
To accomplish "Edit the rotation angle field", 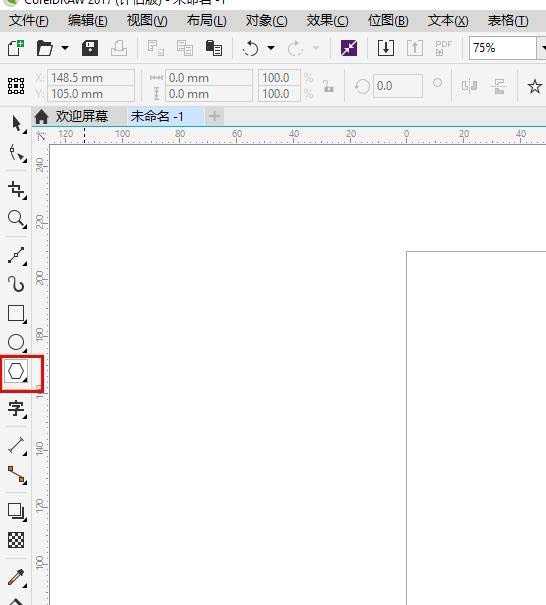I will pos(397,86).
